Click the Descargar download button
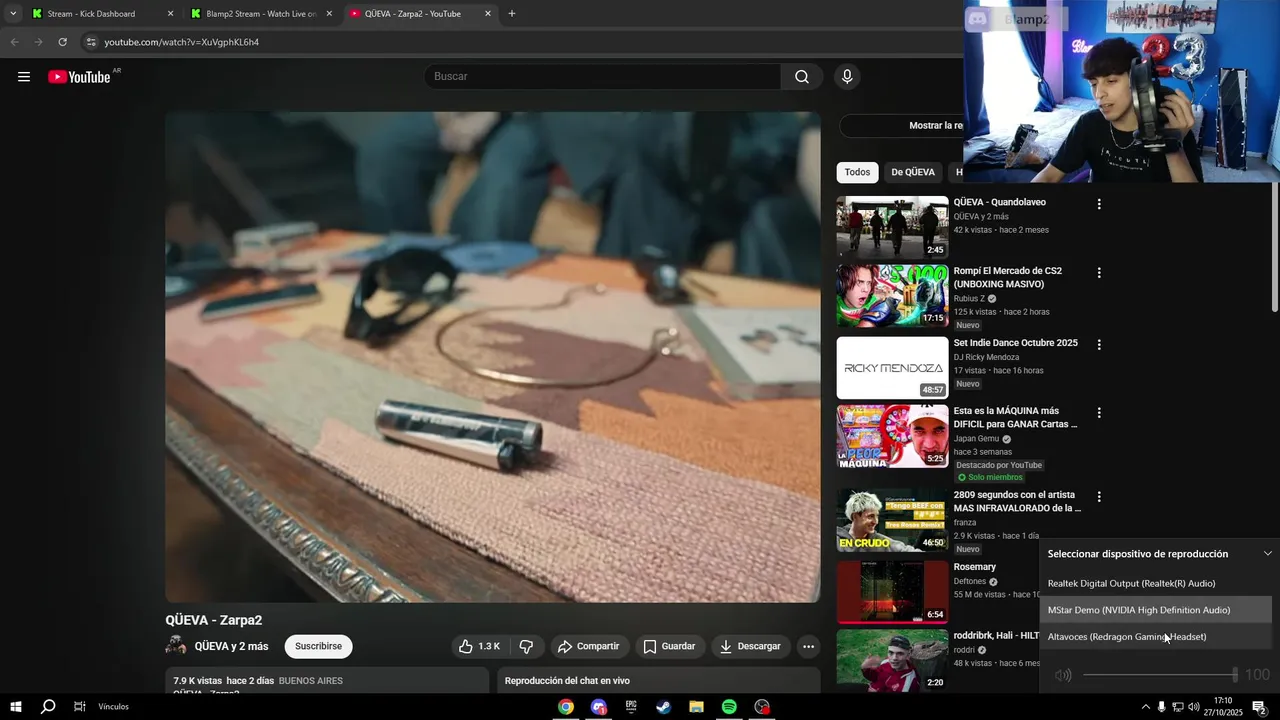 (750, 646)
